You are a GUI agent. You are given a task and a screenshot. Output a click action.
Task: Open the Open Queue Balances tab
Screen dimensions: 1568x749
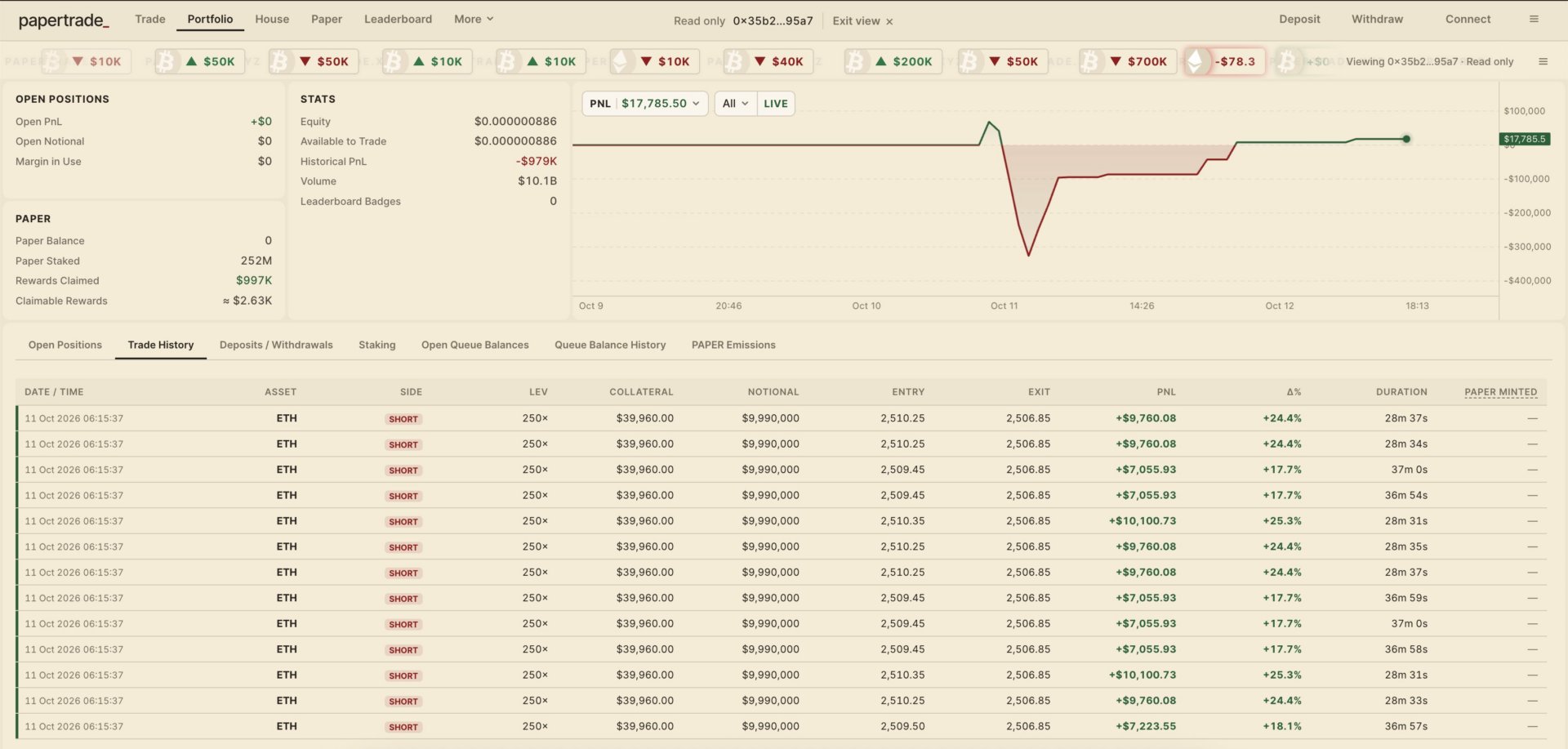pyautogui.click(x=475, y=345)
